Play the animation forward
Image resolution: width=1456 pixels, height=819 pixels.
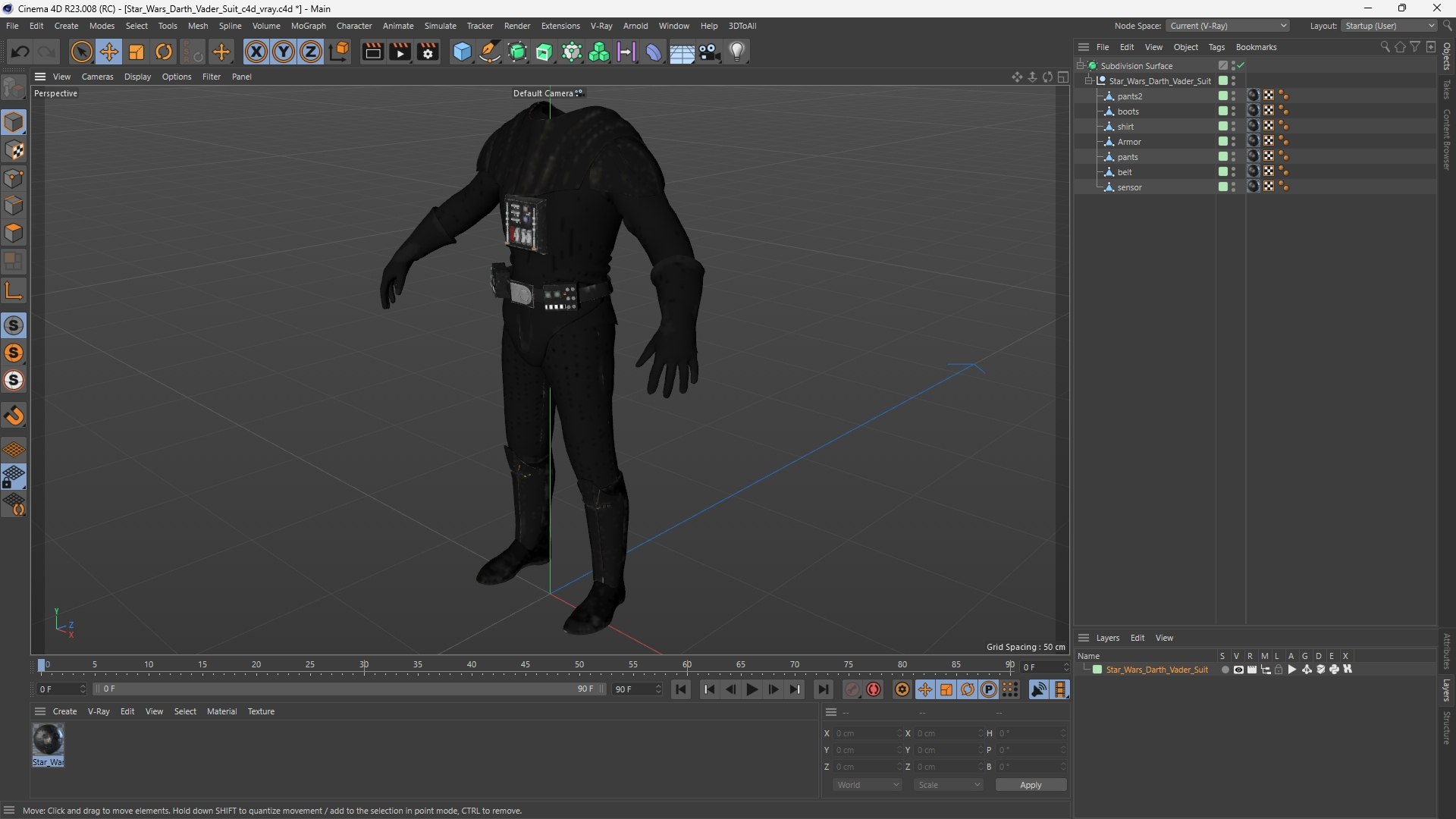tap(752, 689)
